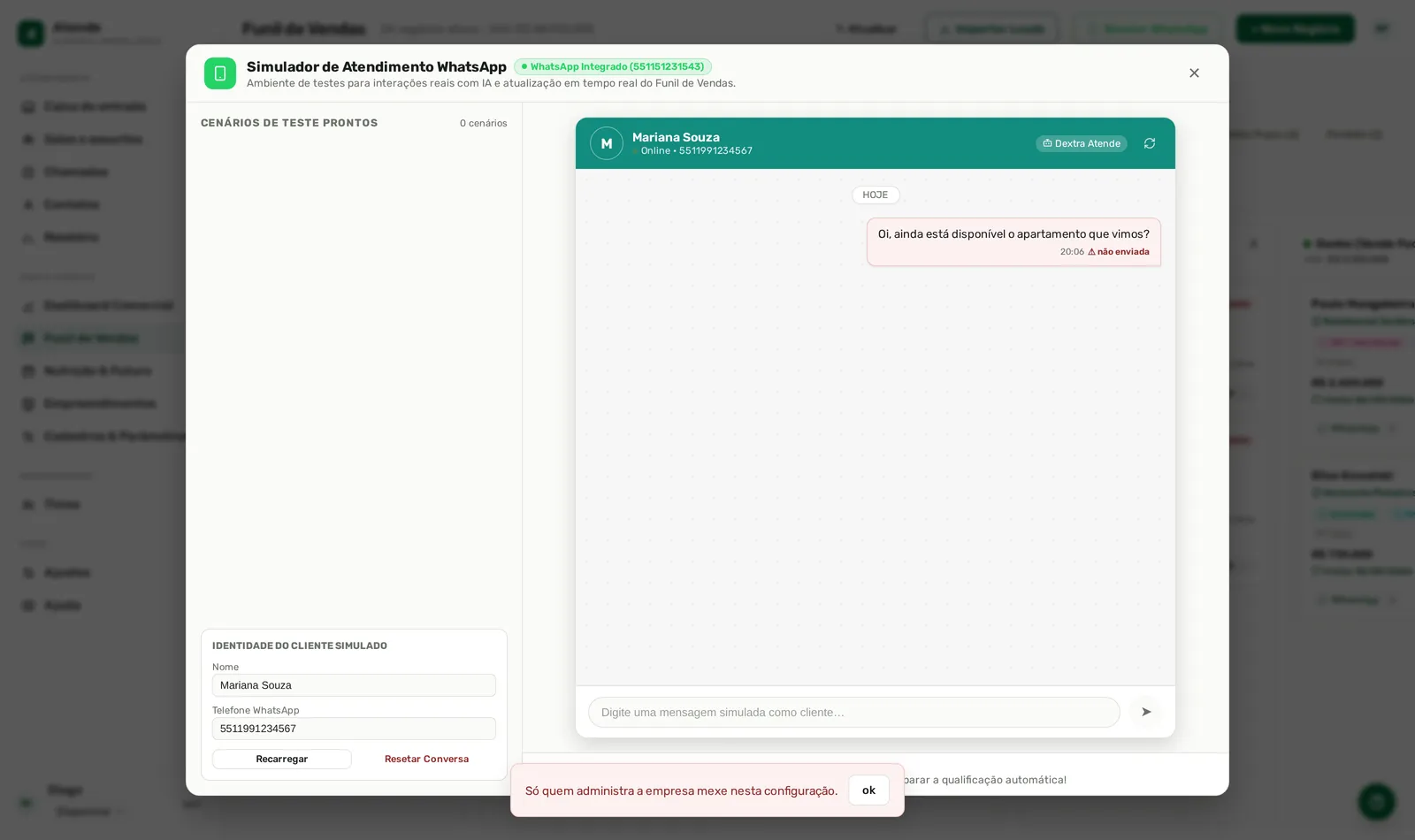Screen dimensions: 1415x840
Task: Click the admin-only configuration error message
Action: point(681,790)
